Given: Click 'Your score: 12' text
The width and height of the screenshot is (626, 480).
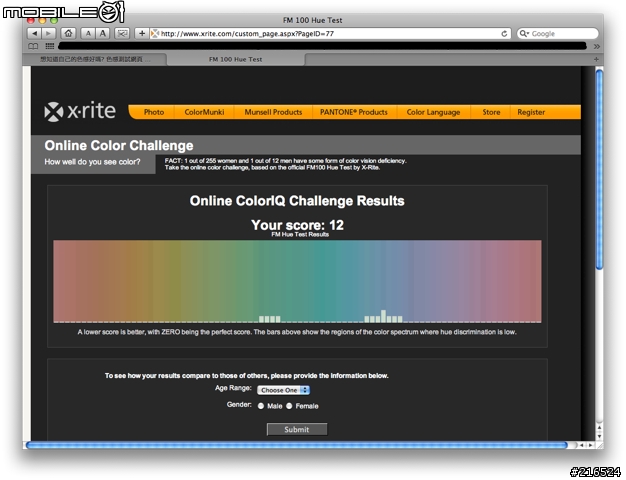Looking at the screenshot, I should pos(297,225).
